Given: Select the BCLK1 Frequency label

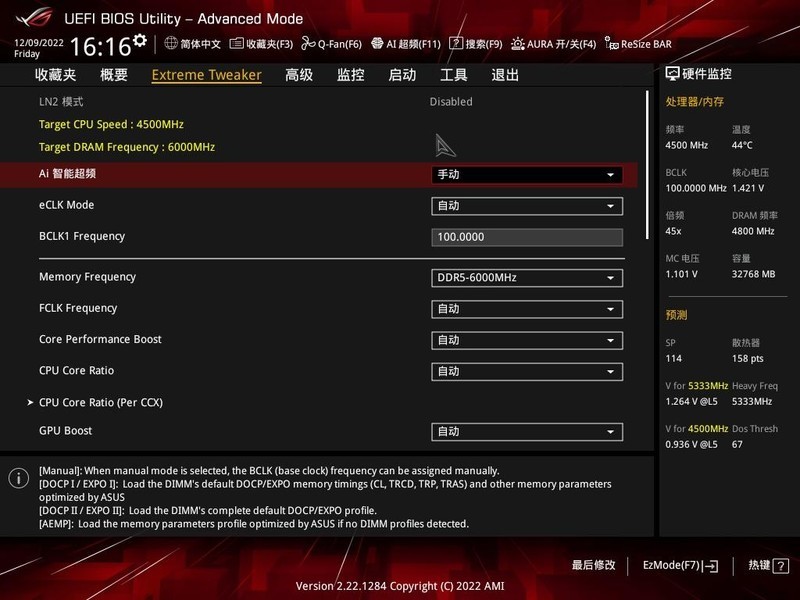Looking at the screenshot, I should 82,236.
